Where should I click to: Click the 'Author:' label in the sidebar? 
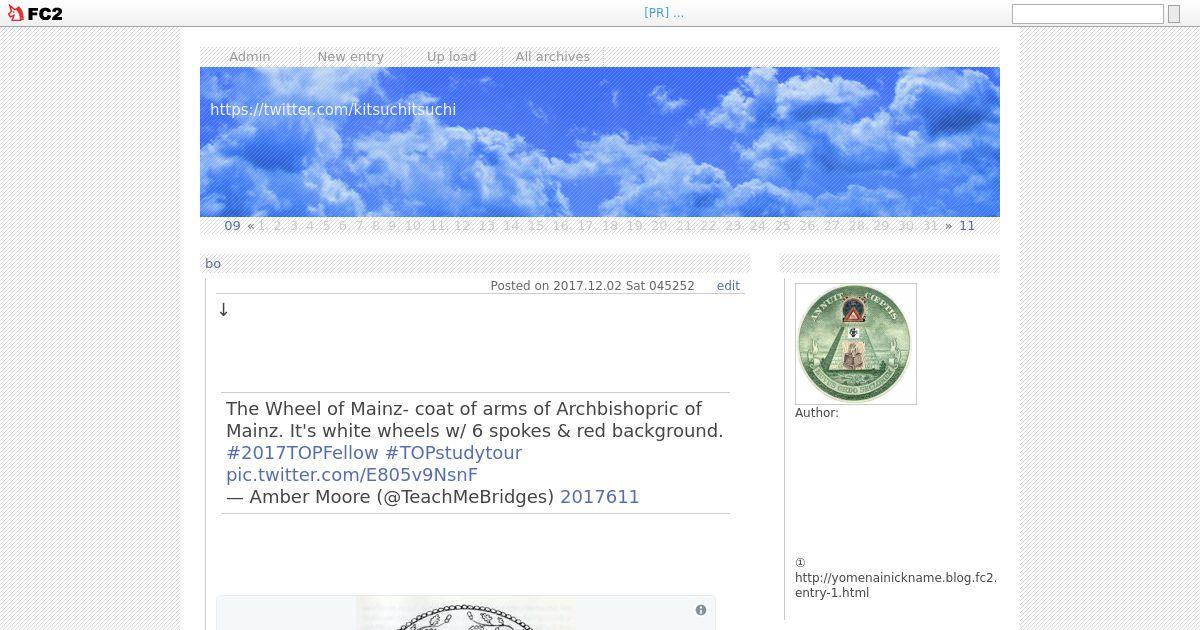click(817, 413)
